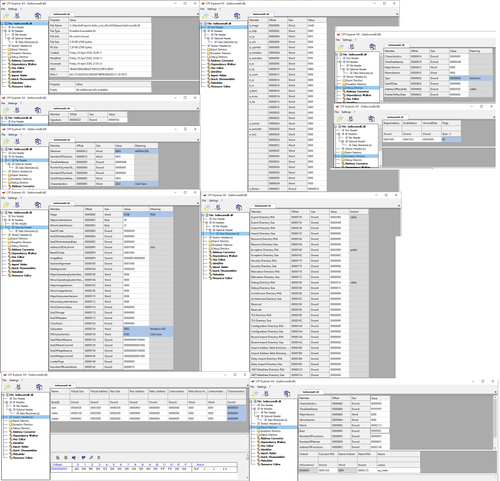Viewport: 500px width, 481px height.
Task: Click vertical scrollbar in Export Directory member table
Action: [495, 423]
